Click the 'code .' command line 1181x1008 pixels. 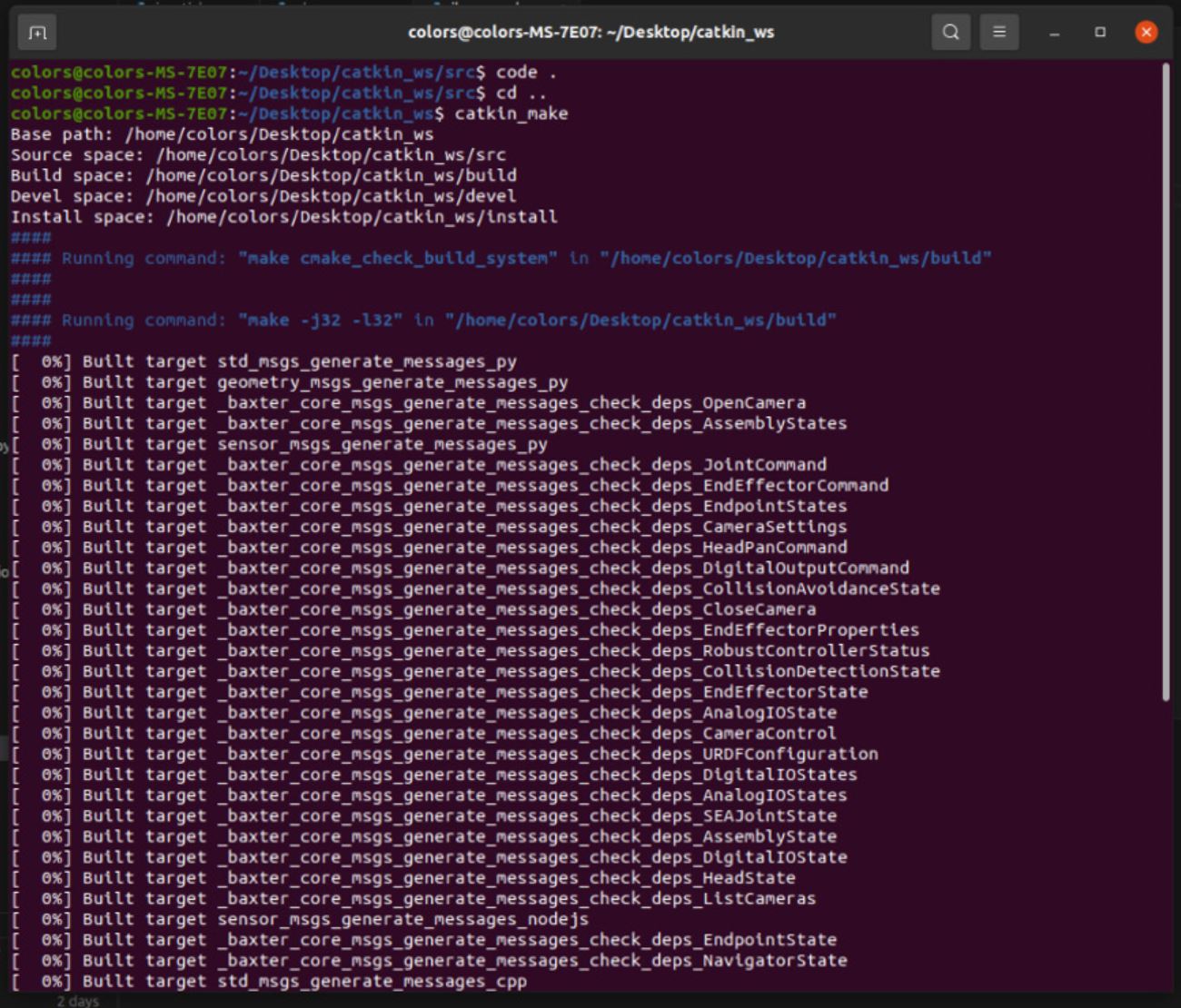283,73
